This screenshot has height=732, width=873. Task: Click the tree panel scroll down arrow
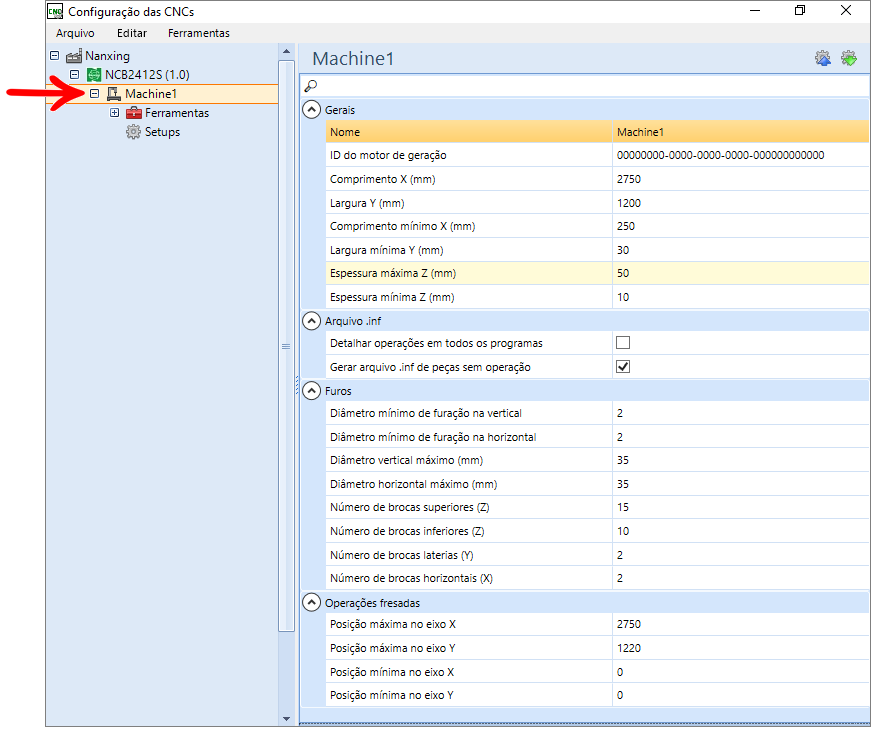tap(286, 719)
